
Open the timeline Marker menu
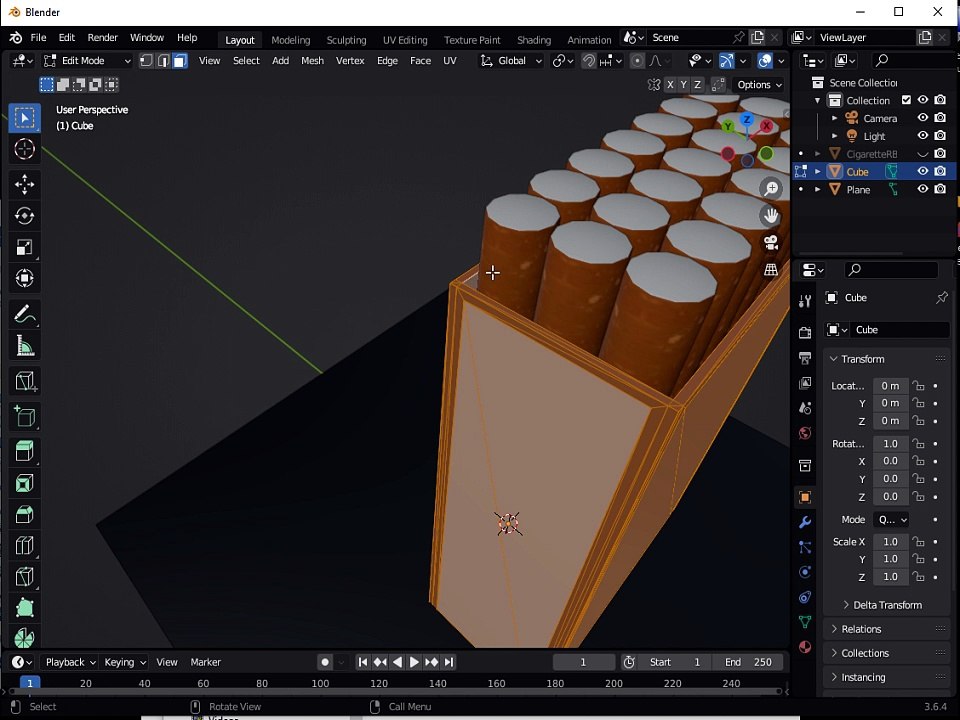[205, 662]
